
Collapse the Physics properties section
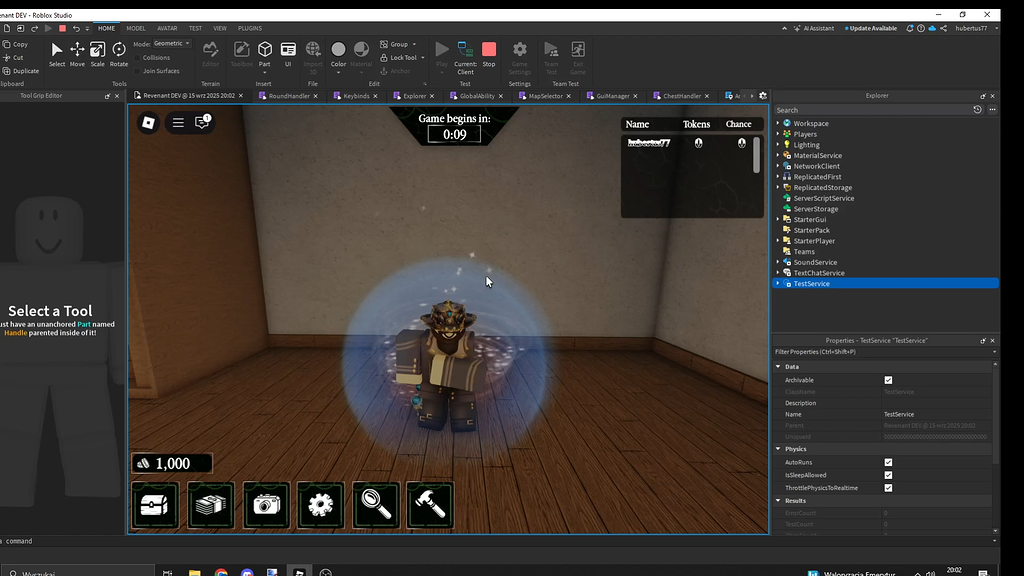(x=779, y=451)
